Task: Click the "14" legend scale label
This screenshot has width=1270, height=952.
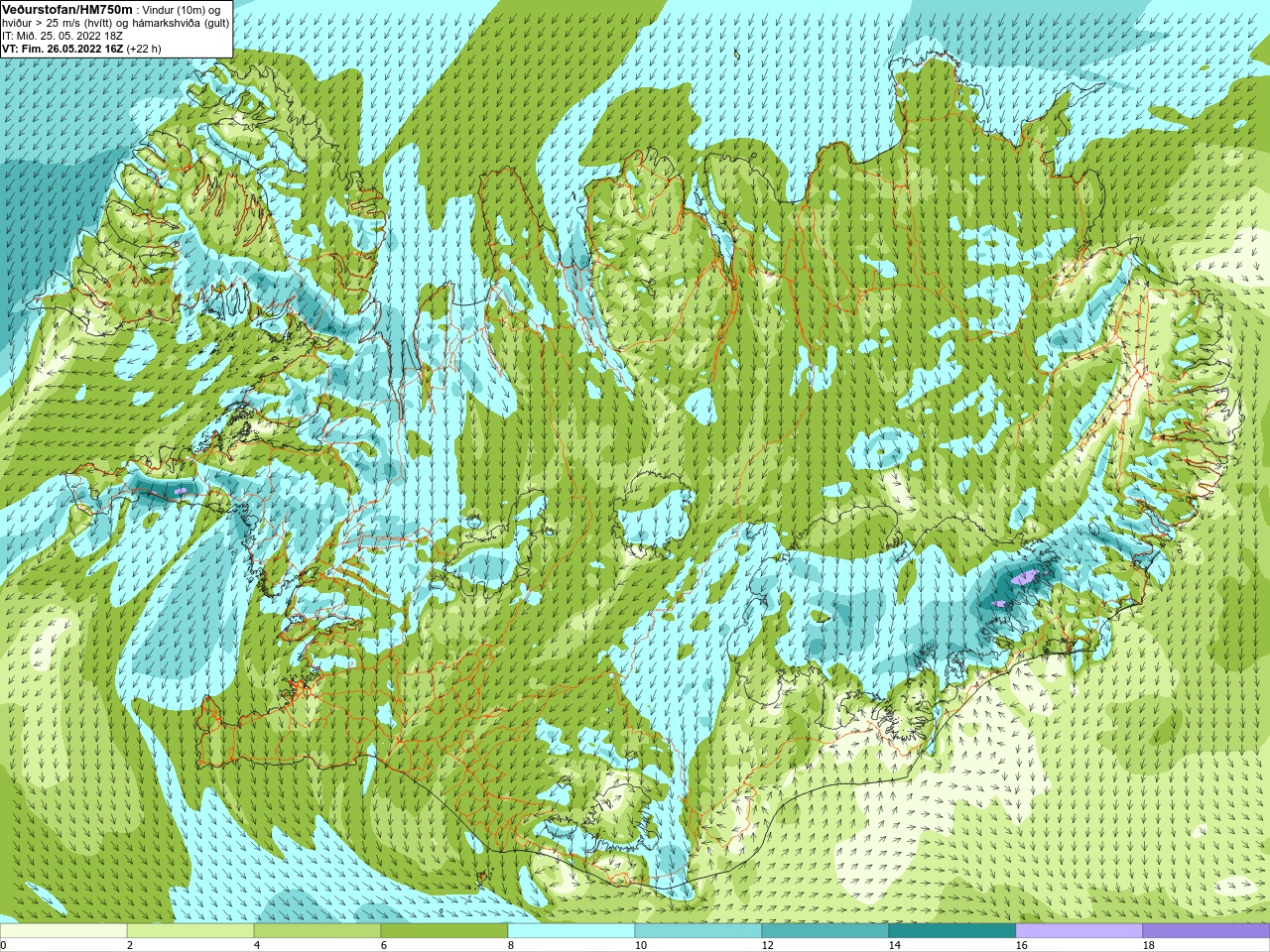Action: [895, 945]
